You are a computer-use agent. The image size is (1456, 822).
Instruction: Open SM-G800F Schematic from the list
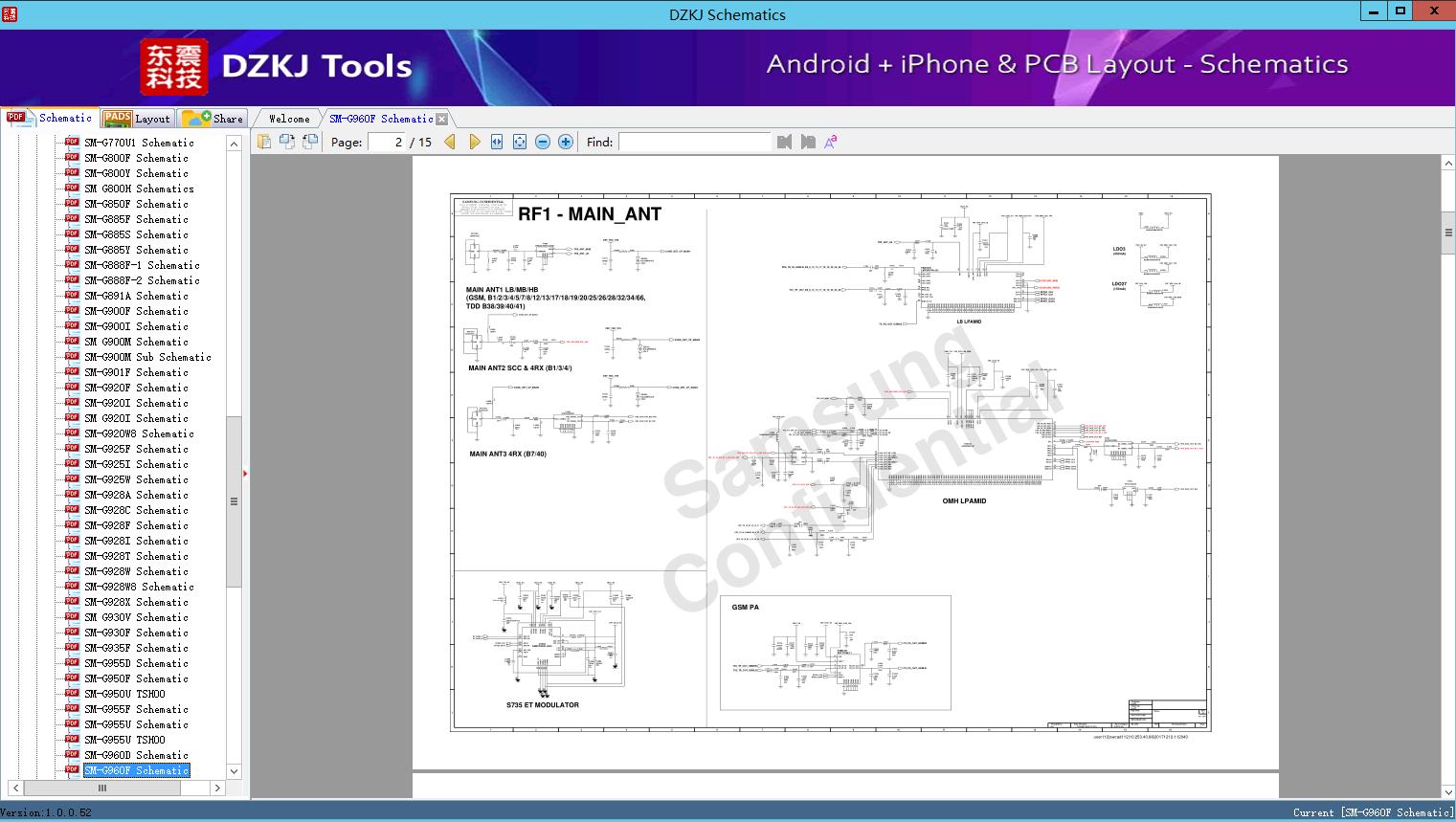(x=136, y=158)
